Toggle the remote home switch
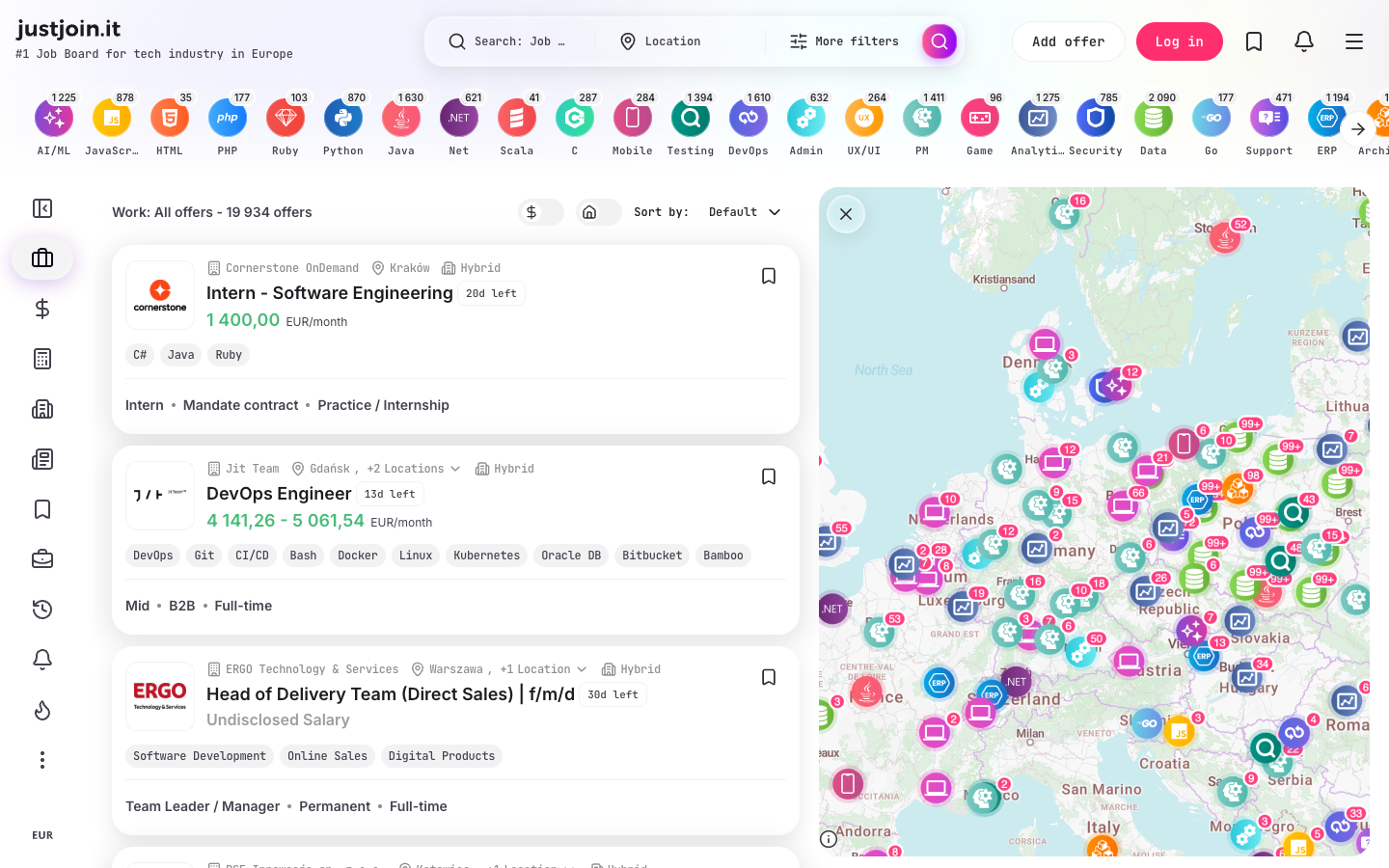The image size is (1389, 868). [x=599, y=212]
